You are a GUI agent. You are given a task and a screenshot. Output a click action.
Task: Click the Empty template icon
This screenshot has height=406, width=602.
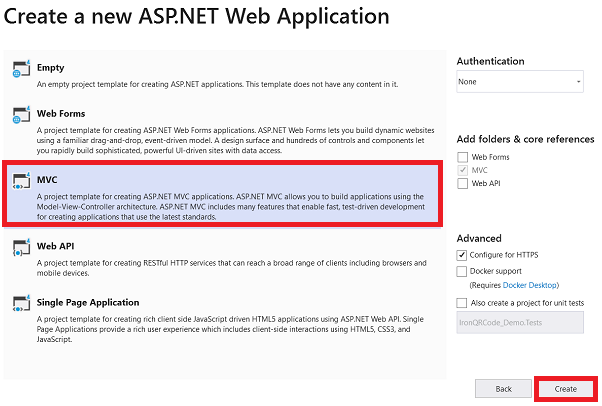click(21, 69)
